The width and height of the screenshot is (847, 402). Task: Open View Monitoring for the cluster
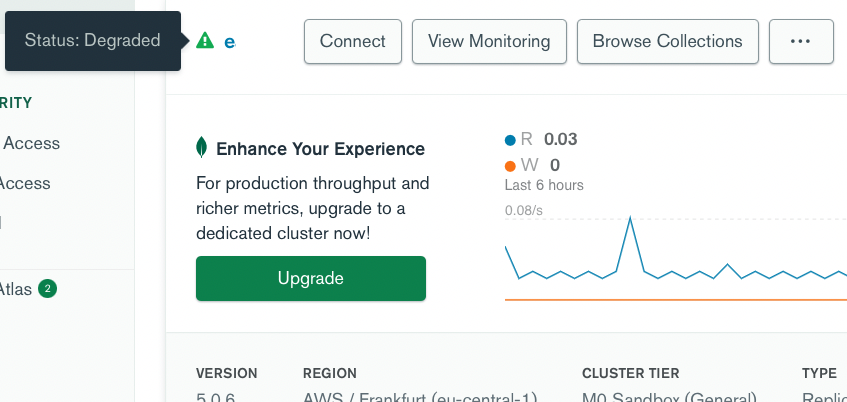489,41
